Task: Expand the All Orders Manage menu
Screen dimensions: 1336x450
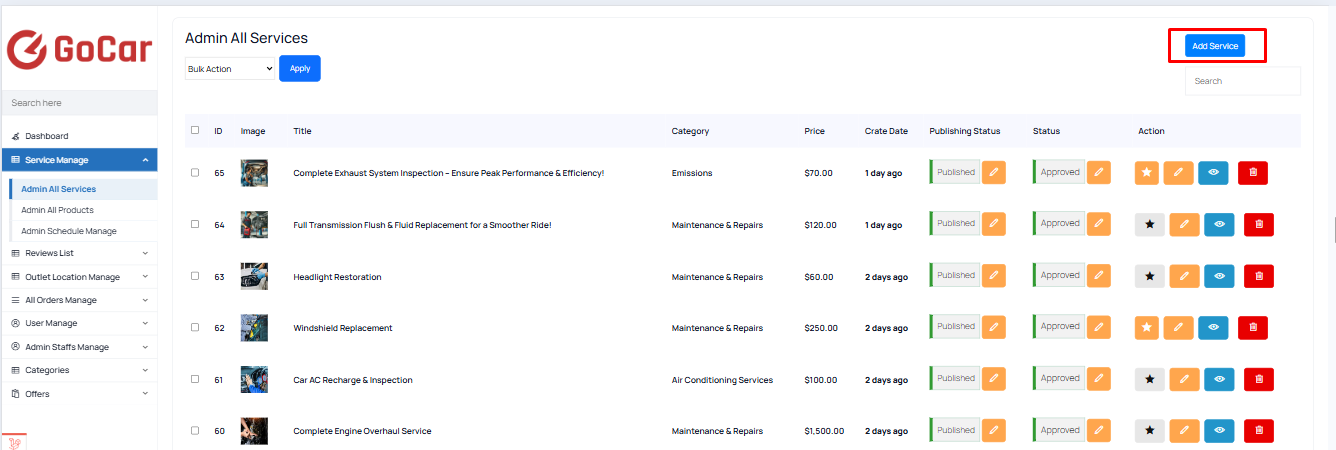Action: pos(79,300)
